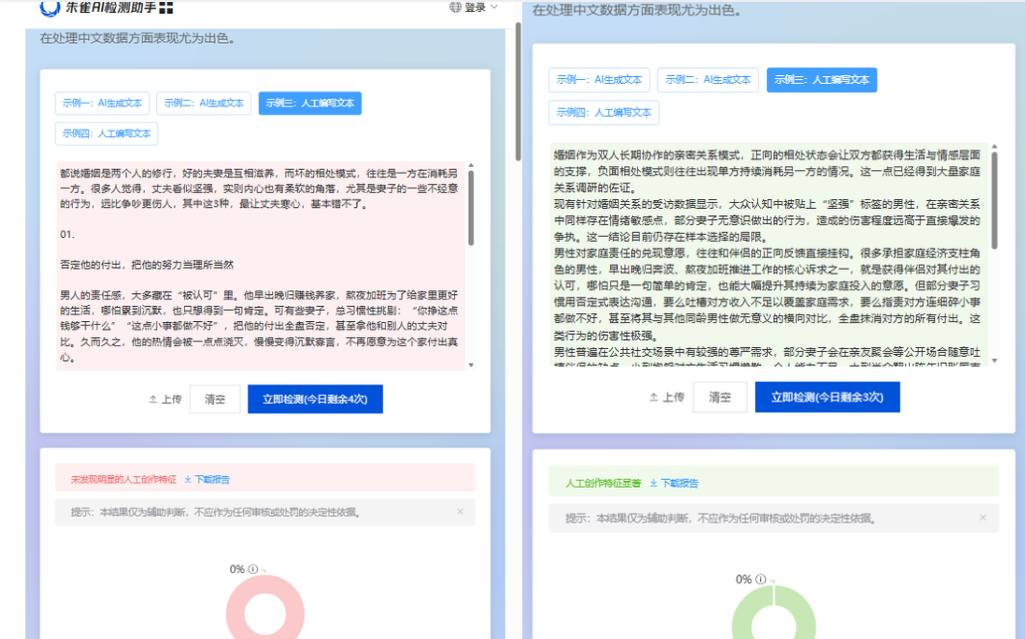Expand the 登录 dropdown chevron
Screen dimensions: 1025x639
494,7
